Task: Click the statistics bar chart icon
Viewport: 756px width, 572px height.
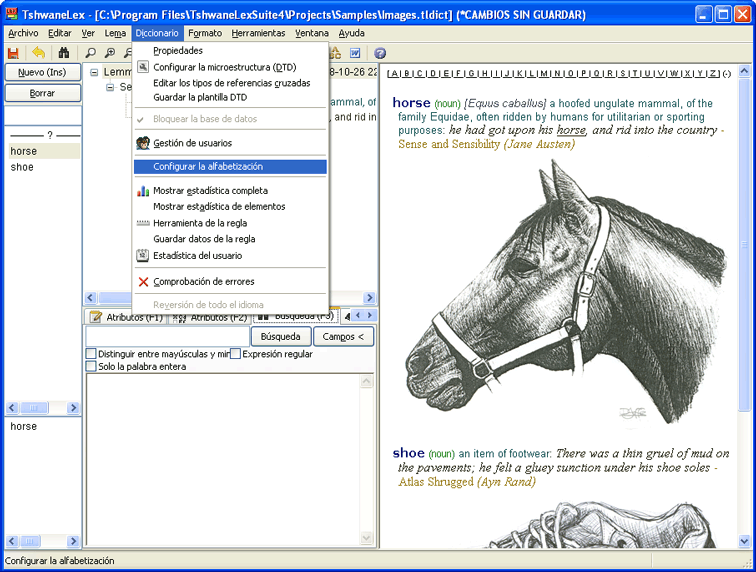Action: [x=143, y=191]
